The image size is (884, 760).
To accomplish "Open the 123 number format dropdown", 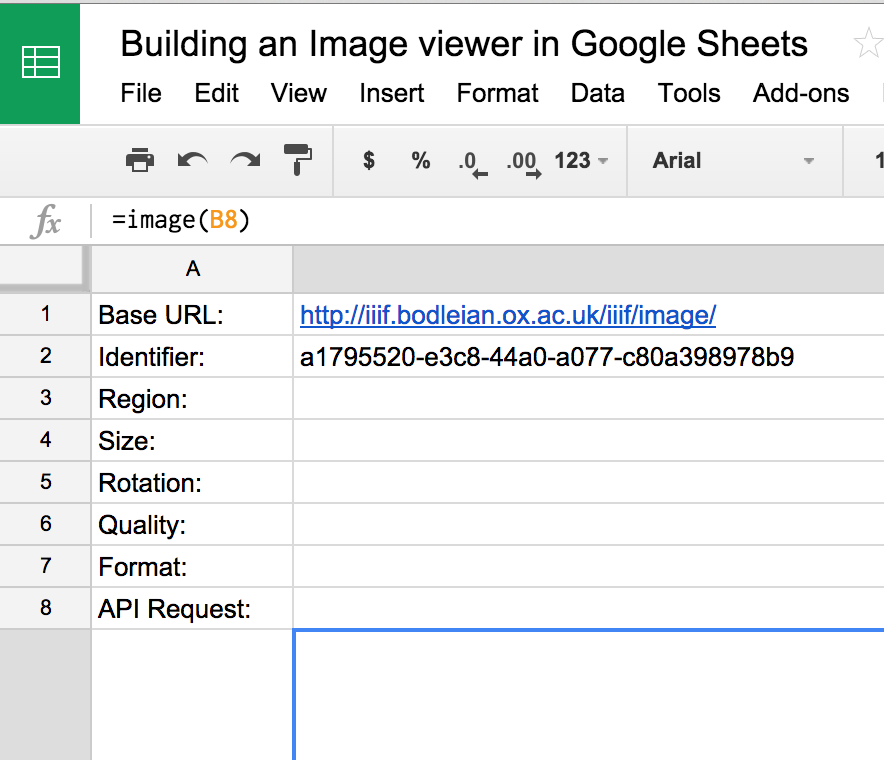I will 581,160.
